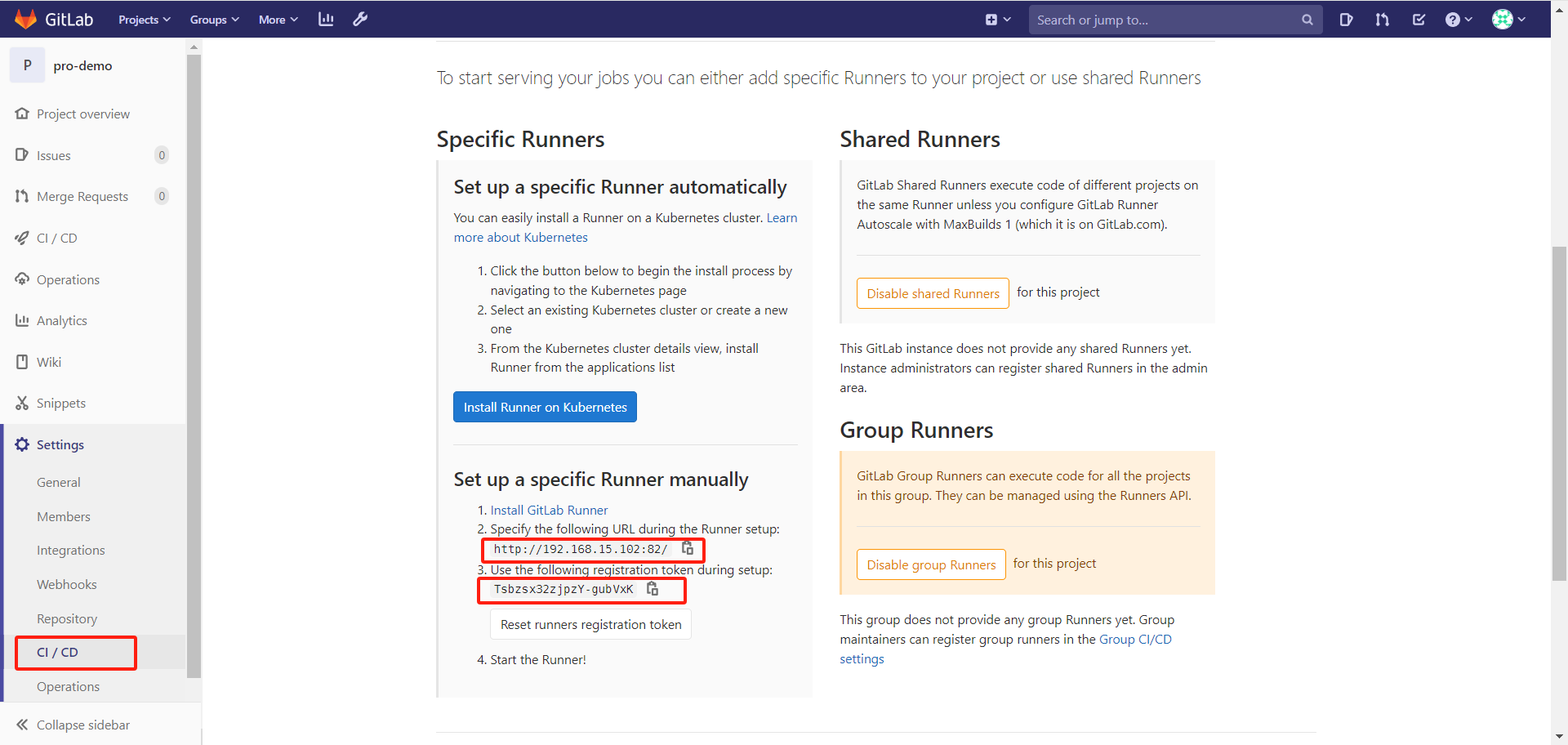
Task: Click the GitLab fox logo
Action: tap(26, 18)
